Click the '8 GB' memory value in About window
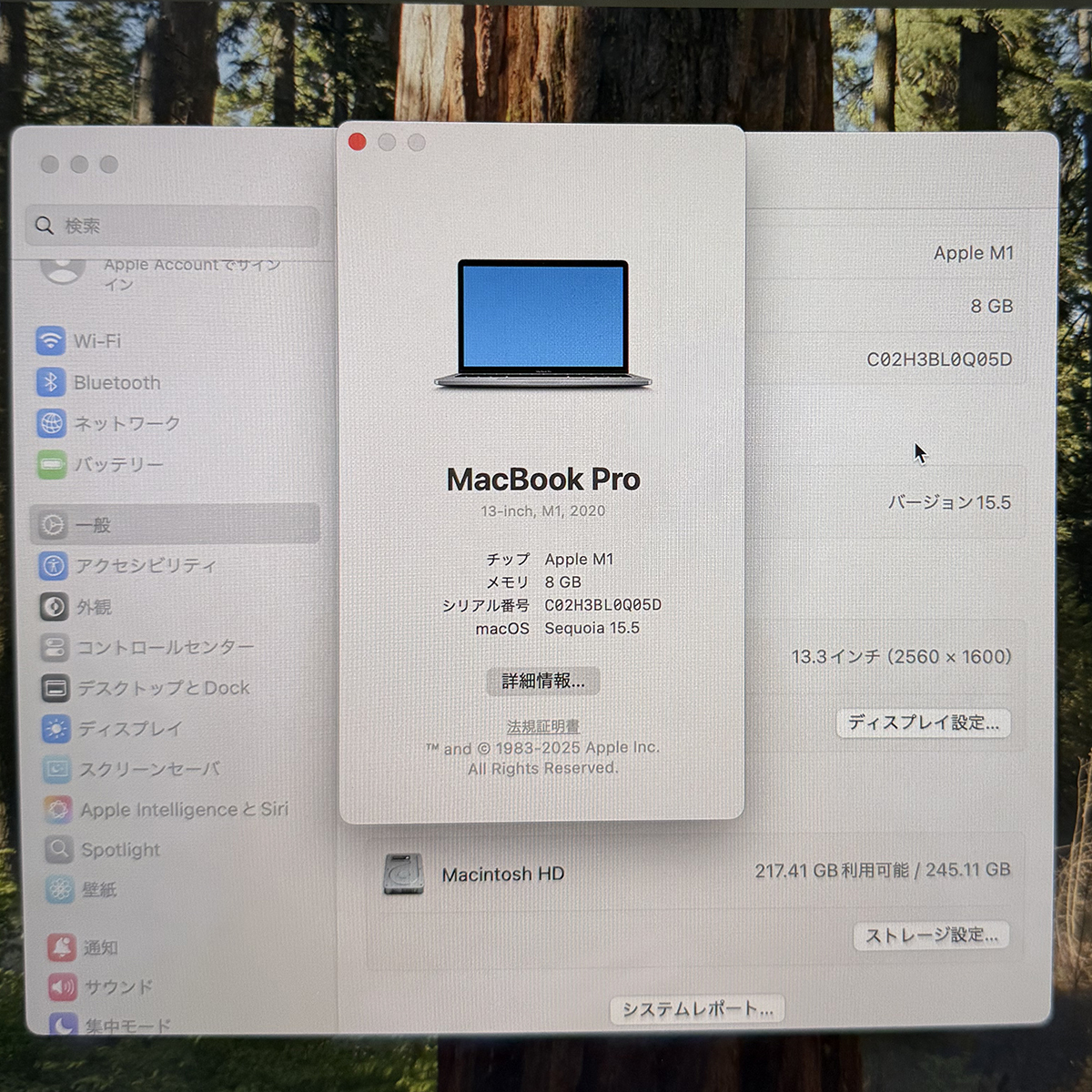 [562, 582]
